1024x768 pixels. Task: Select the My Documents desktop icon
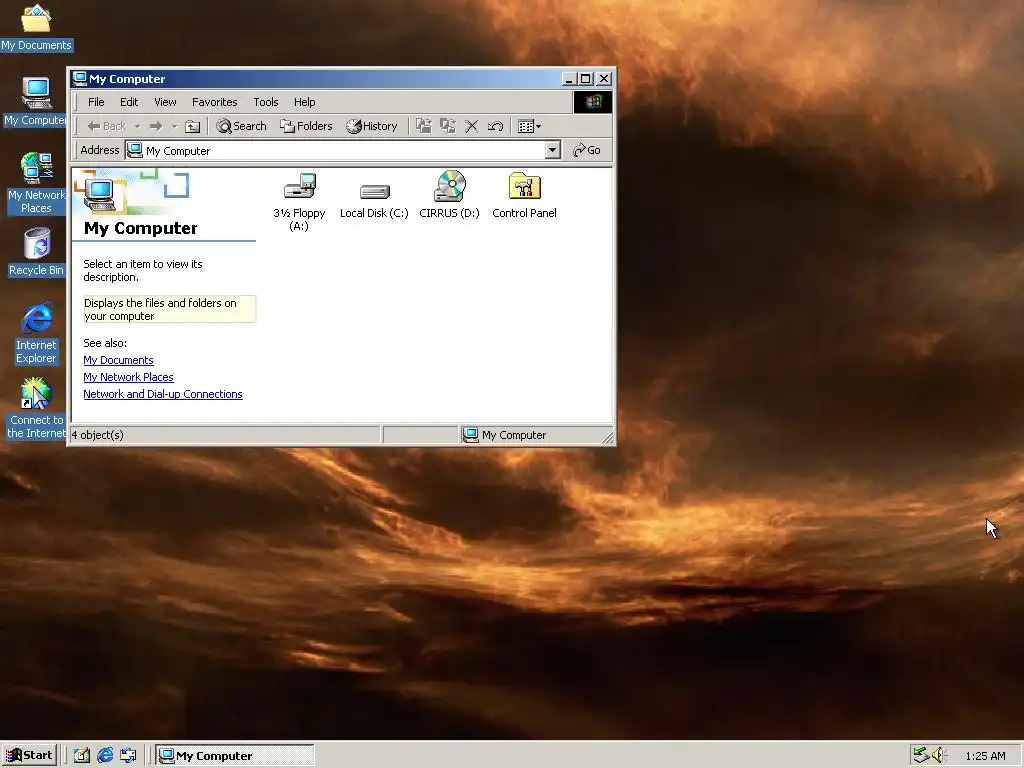[x=36, y=27]
